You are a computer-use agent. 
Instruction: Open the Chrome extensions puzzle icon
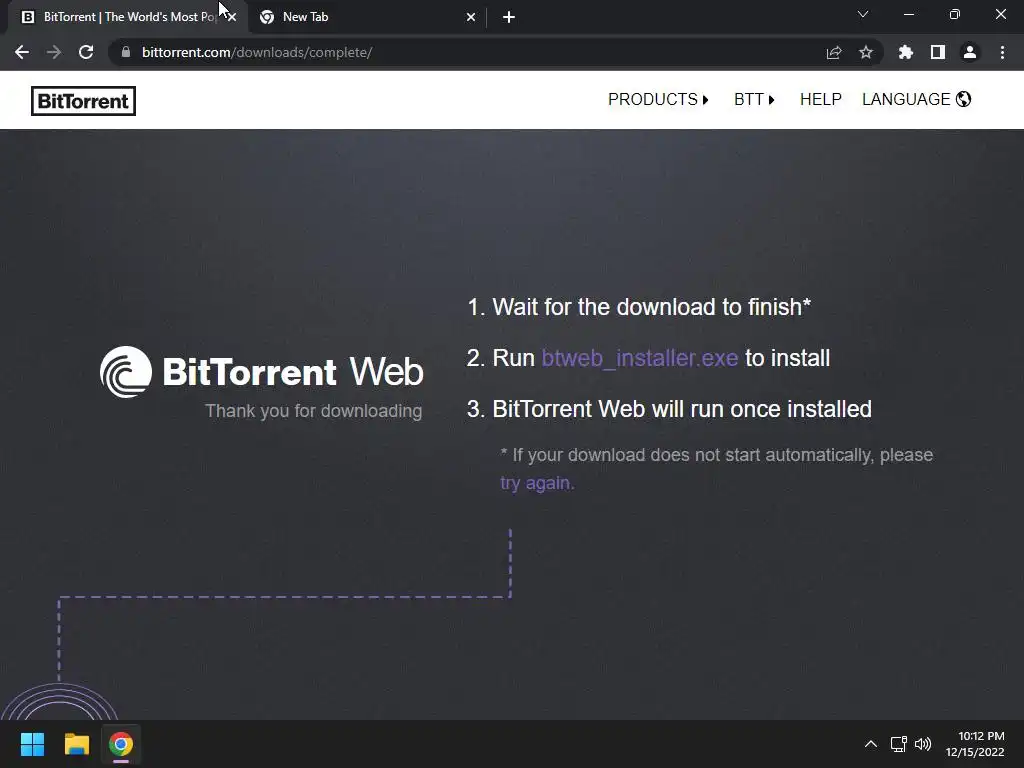[906, 52]
